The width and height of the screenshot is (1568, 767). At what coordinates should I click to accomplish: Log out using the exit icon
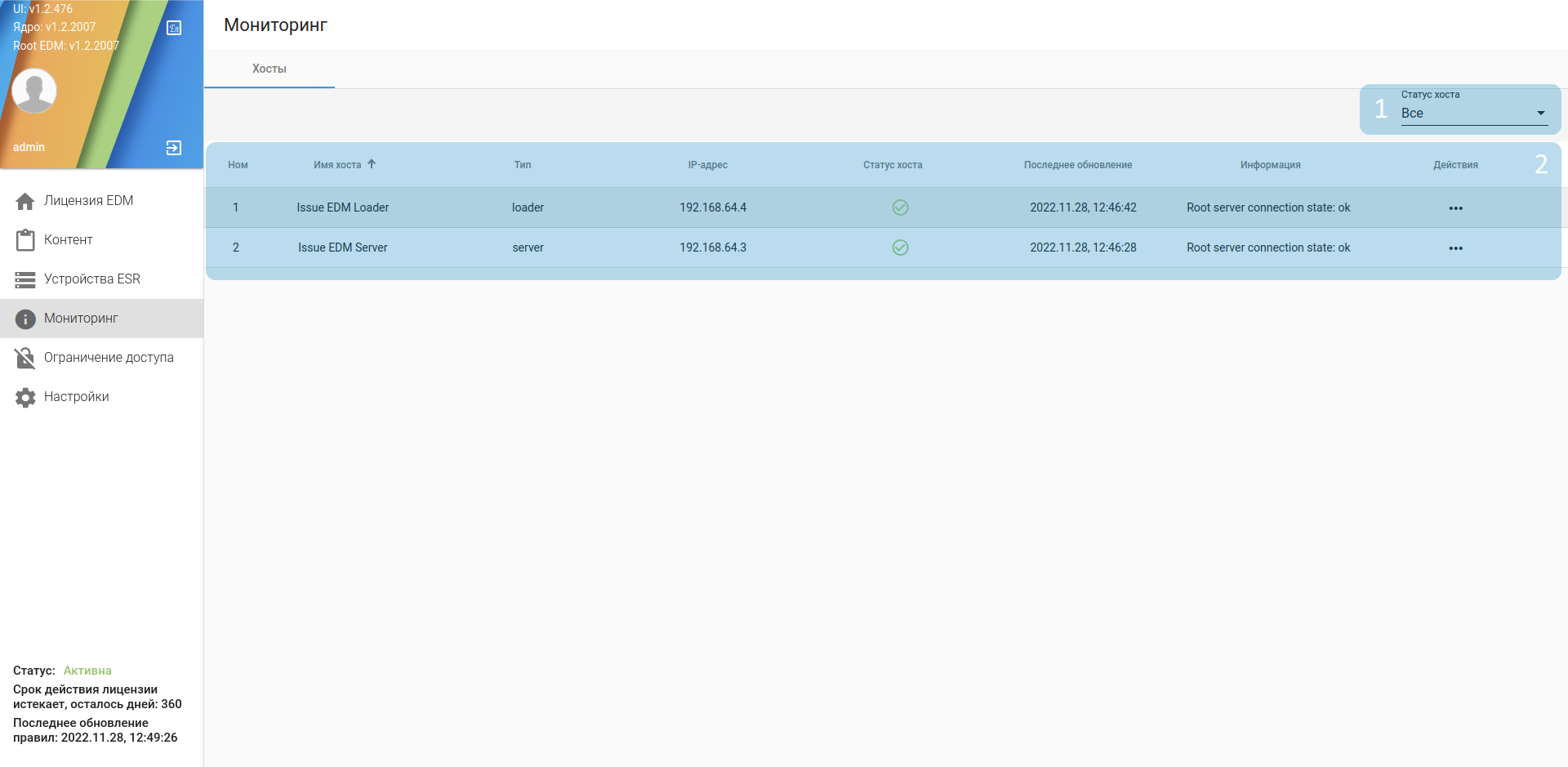174,148
